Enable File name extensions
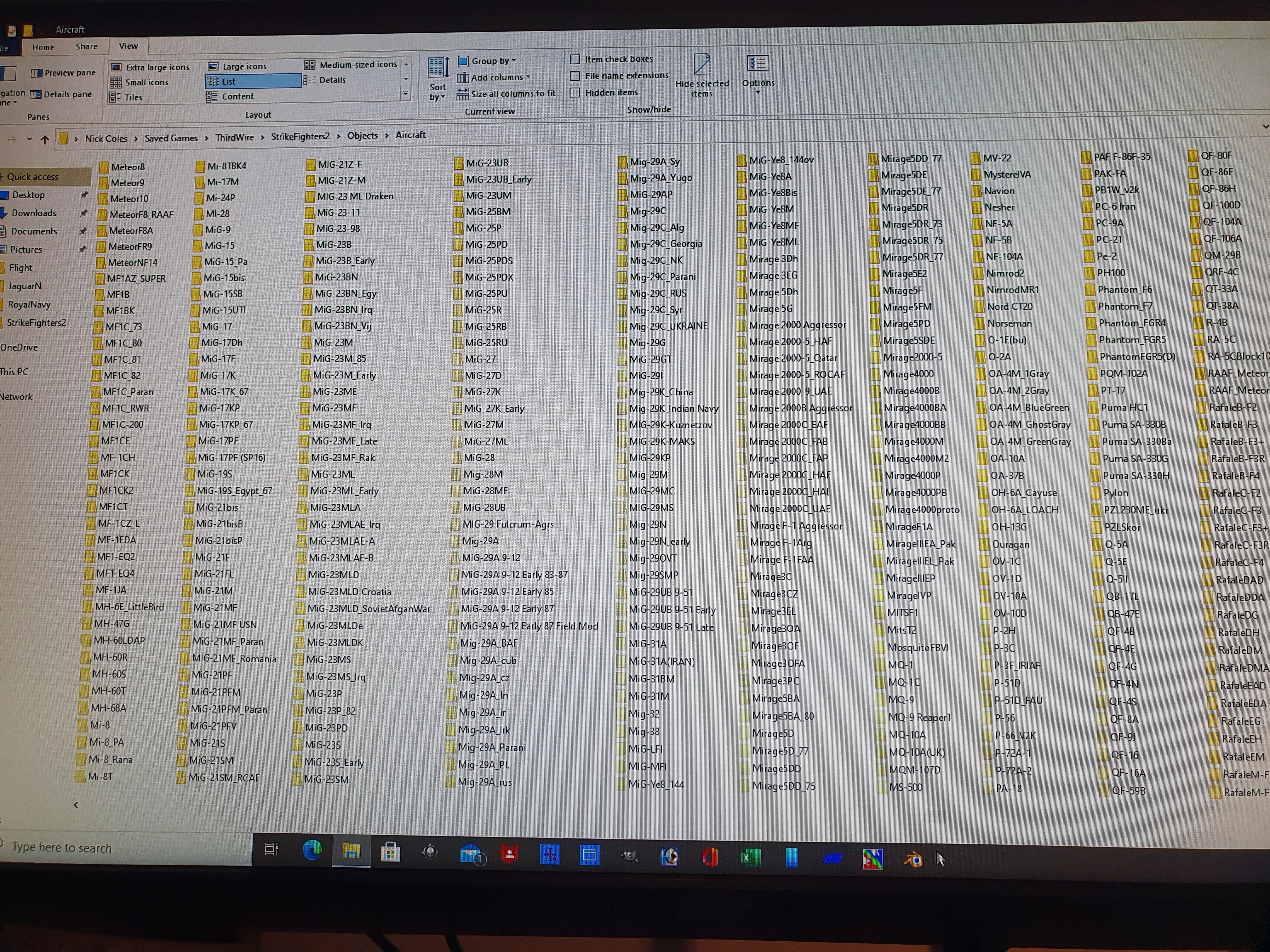The image size is (1270, 952). tap(620, 75)
